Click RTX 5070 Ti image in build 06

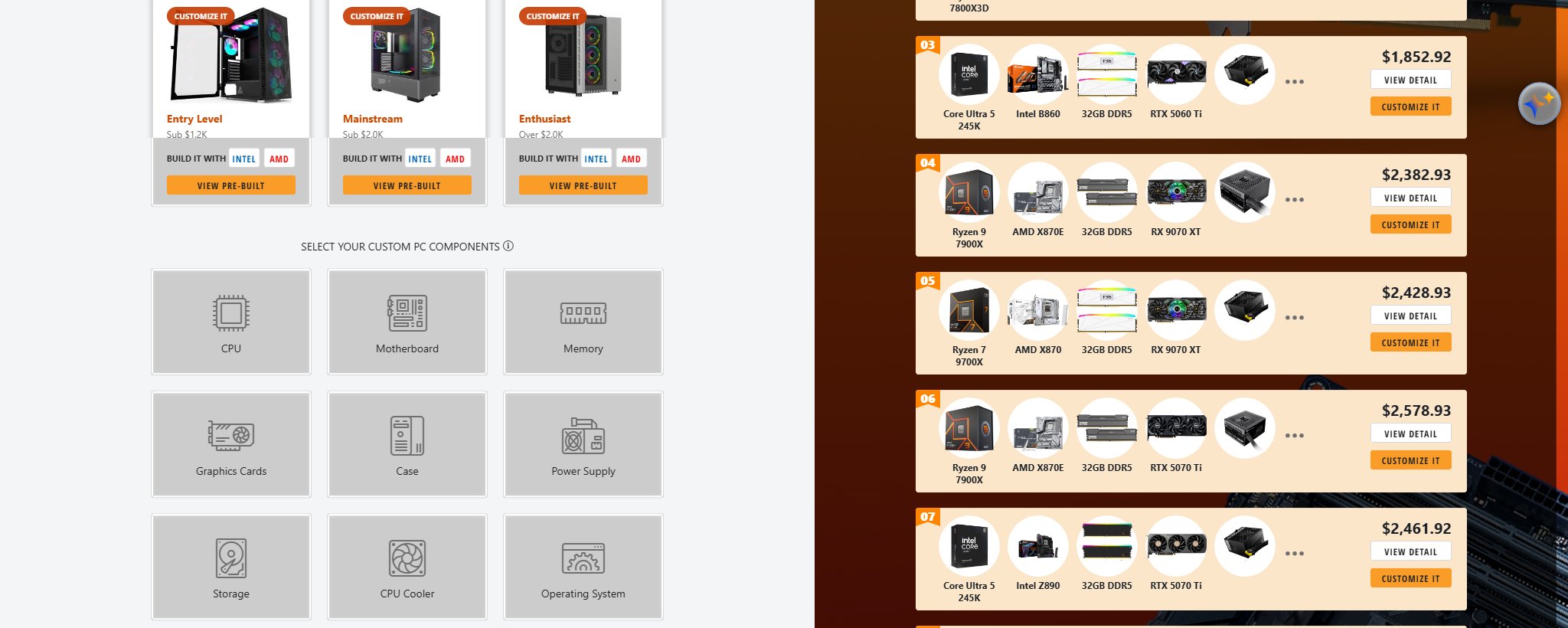1176,428
